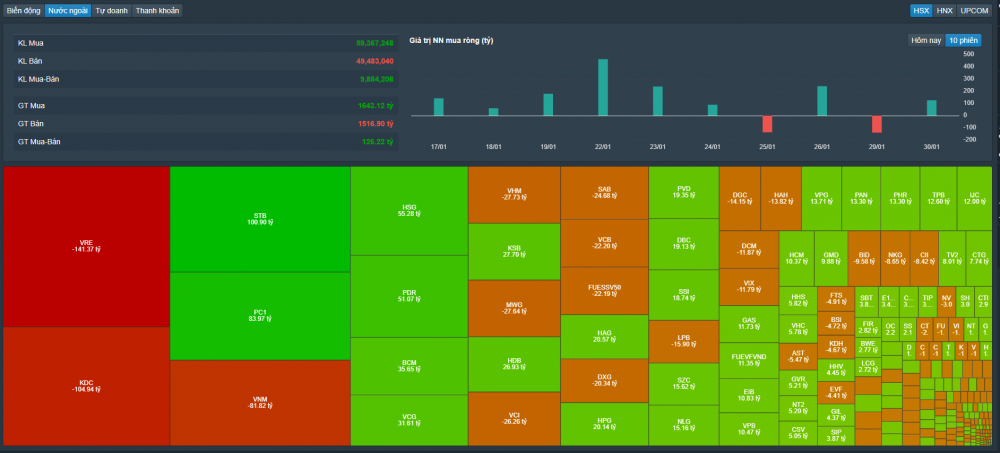Select the STB treemap tile
The height and width of the screenshot is (453, 1000).
(x=260, y=219)
